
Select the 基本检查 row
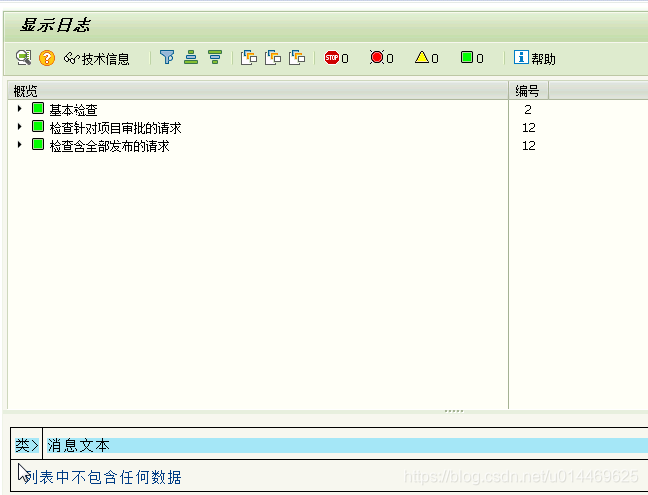74,110
